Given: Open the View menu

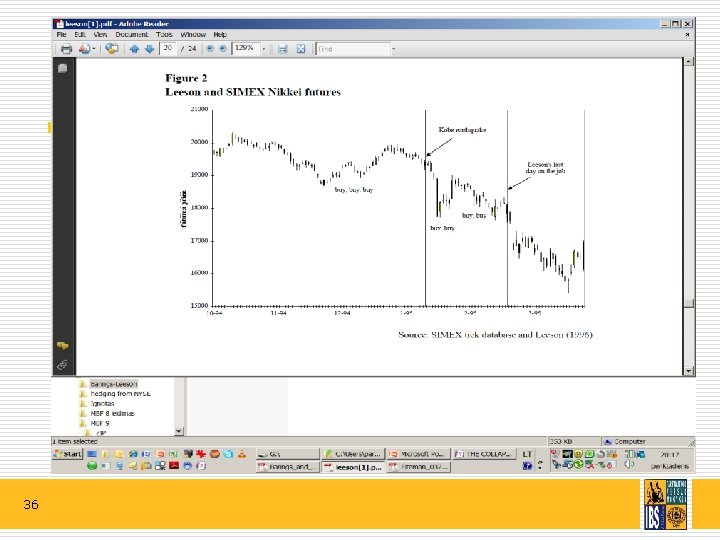Looking at the screenshot, I should tap(100, 34).
